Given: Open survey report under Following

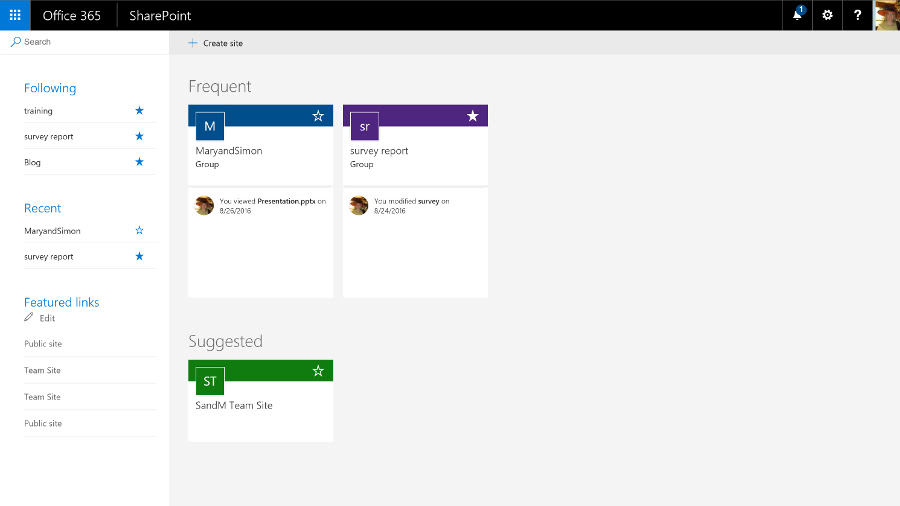Looking at the screenshot, I should pos(49,137).
